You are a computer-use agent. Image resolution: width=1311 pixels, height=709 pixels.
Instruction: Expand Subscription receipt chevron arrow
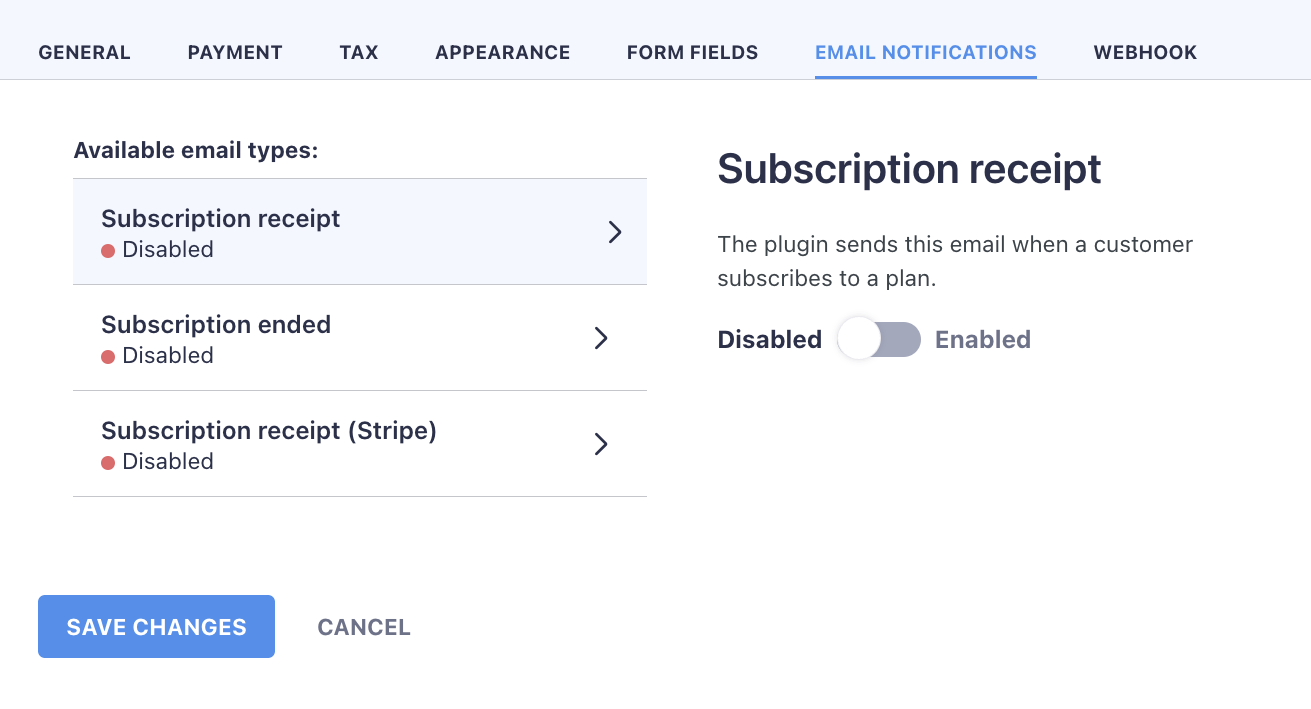pyautogui.click(x=615, y=232)
